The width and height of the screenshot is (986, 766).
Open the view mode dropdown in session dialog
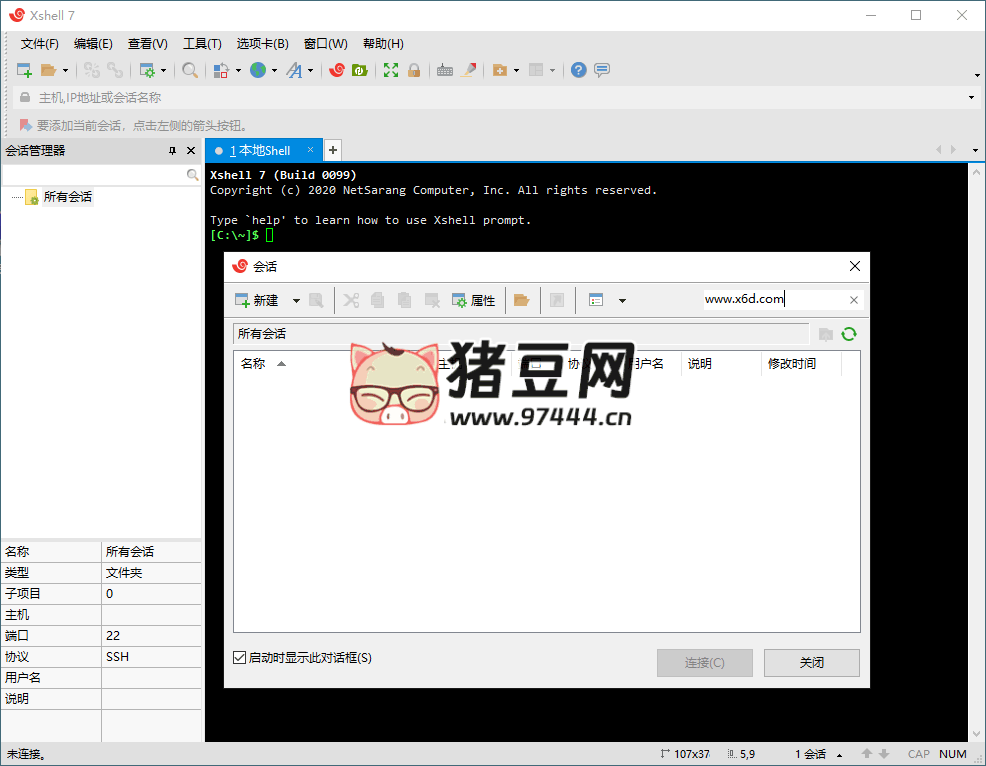click(622, 300)
